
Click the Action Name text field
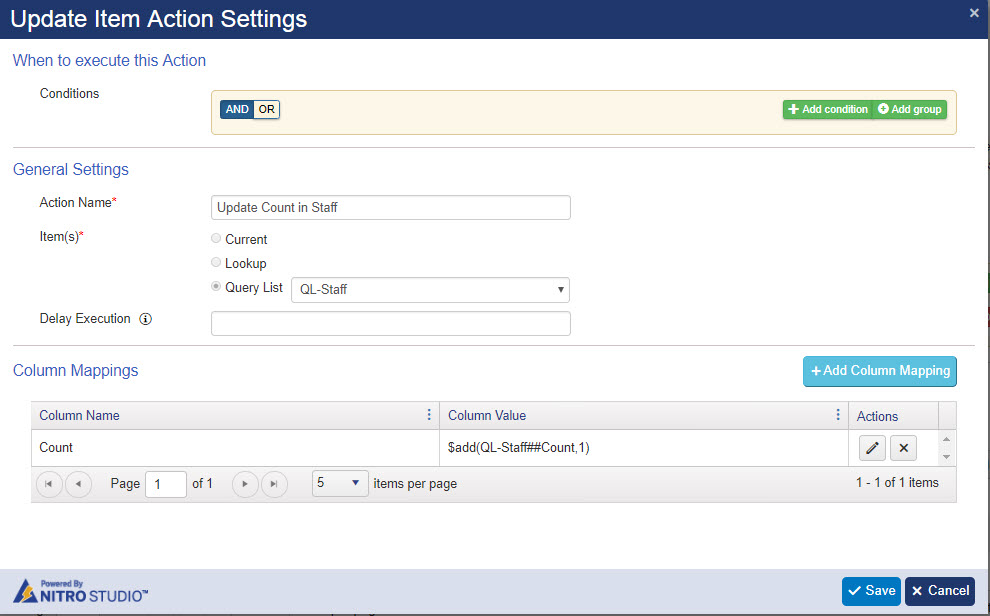[391, 208]
